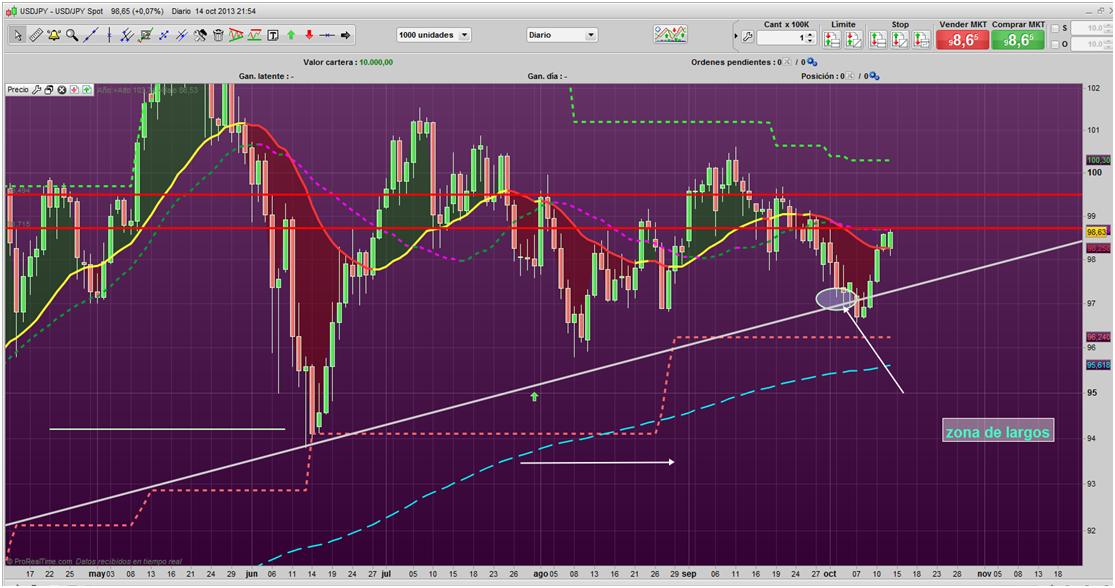Open gear next to Ordenes pendientes
Viewport: 1115px width, 588px height.
pos(812,62)
